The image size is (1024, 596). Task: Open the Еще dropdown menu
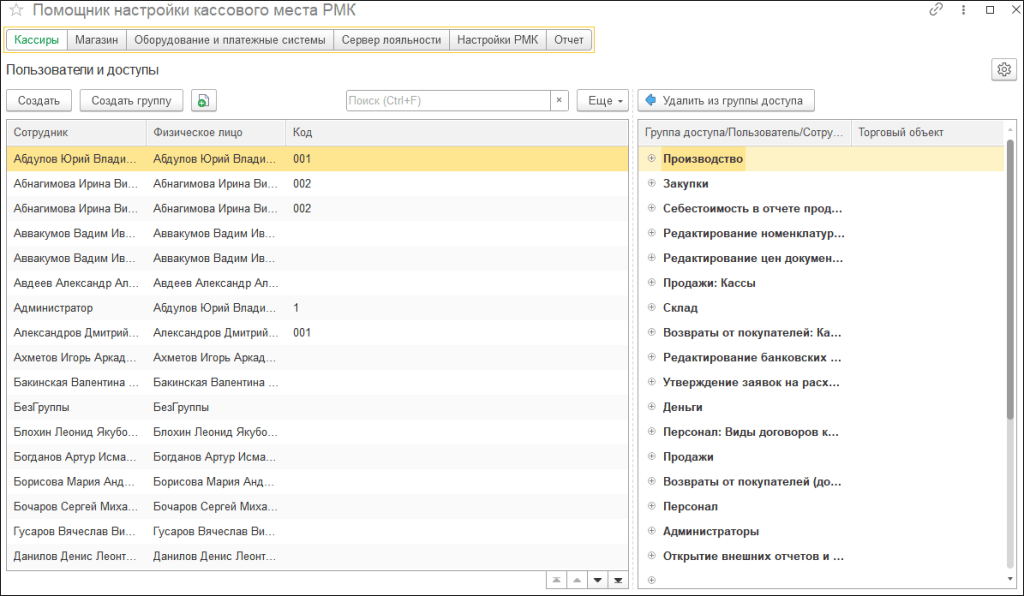602,100
